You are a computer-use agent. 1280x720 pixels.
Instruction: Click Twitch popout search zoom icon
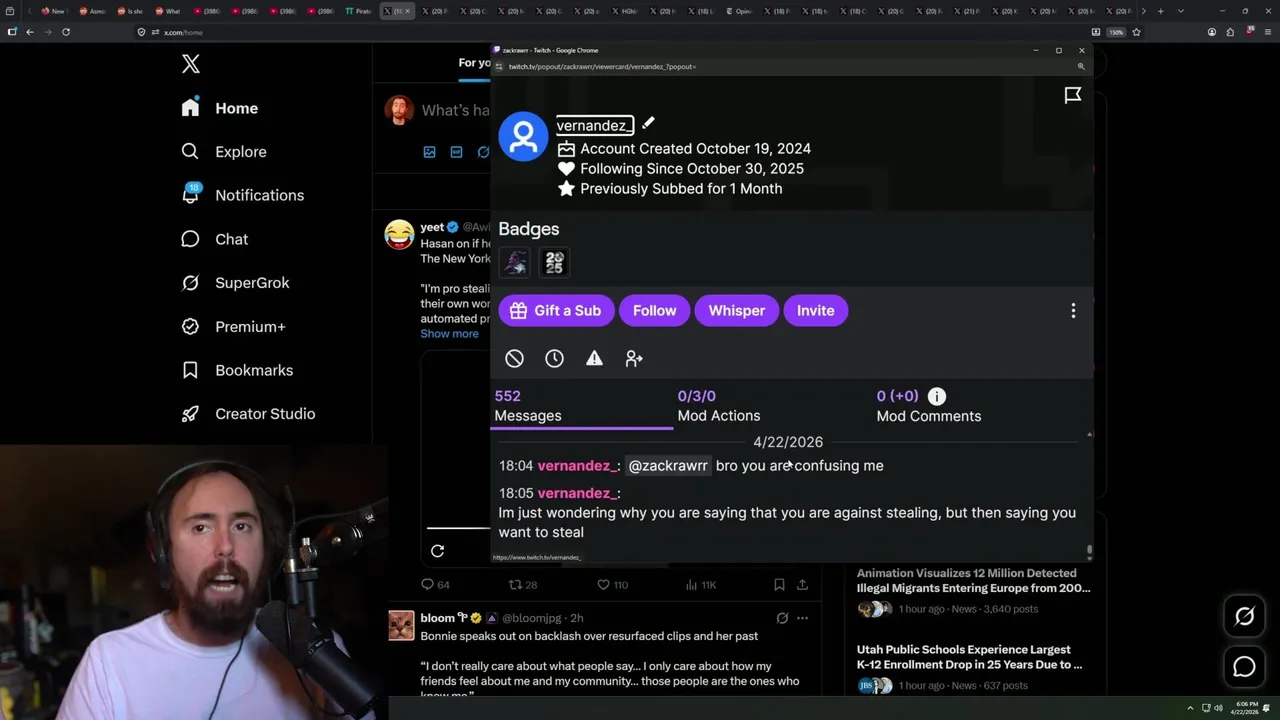click(1081, 66)
